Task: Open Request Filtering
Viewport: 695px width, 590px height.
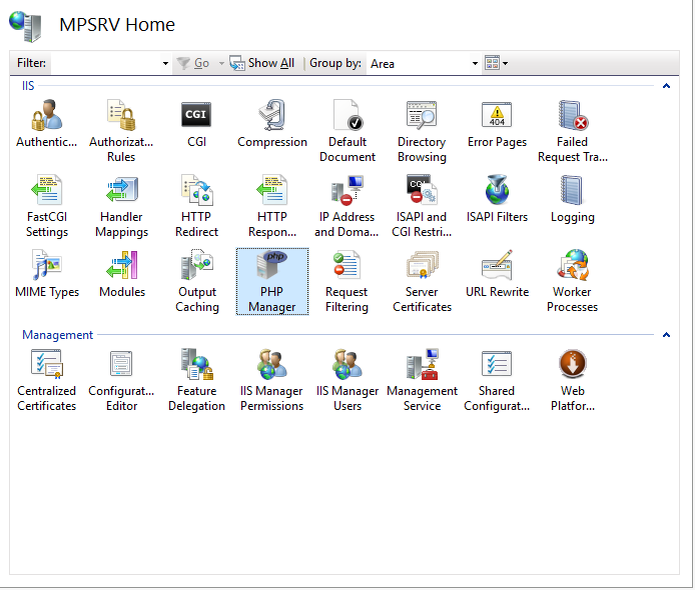Action: (347, 281)
